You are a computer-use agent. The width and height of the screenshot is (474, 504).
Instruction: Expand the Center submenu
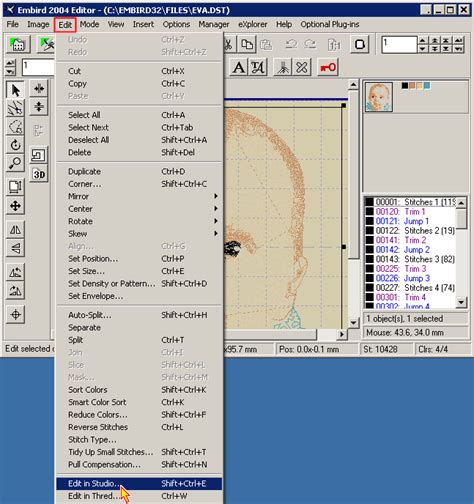139,209
